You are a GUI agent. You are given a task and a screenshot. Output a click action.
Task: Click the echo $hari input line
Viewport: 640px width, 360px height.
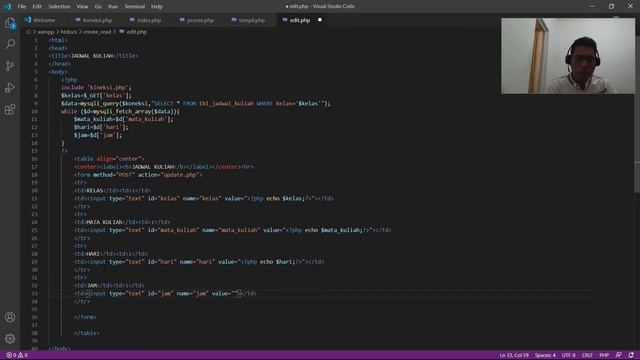pos(199,262)
